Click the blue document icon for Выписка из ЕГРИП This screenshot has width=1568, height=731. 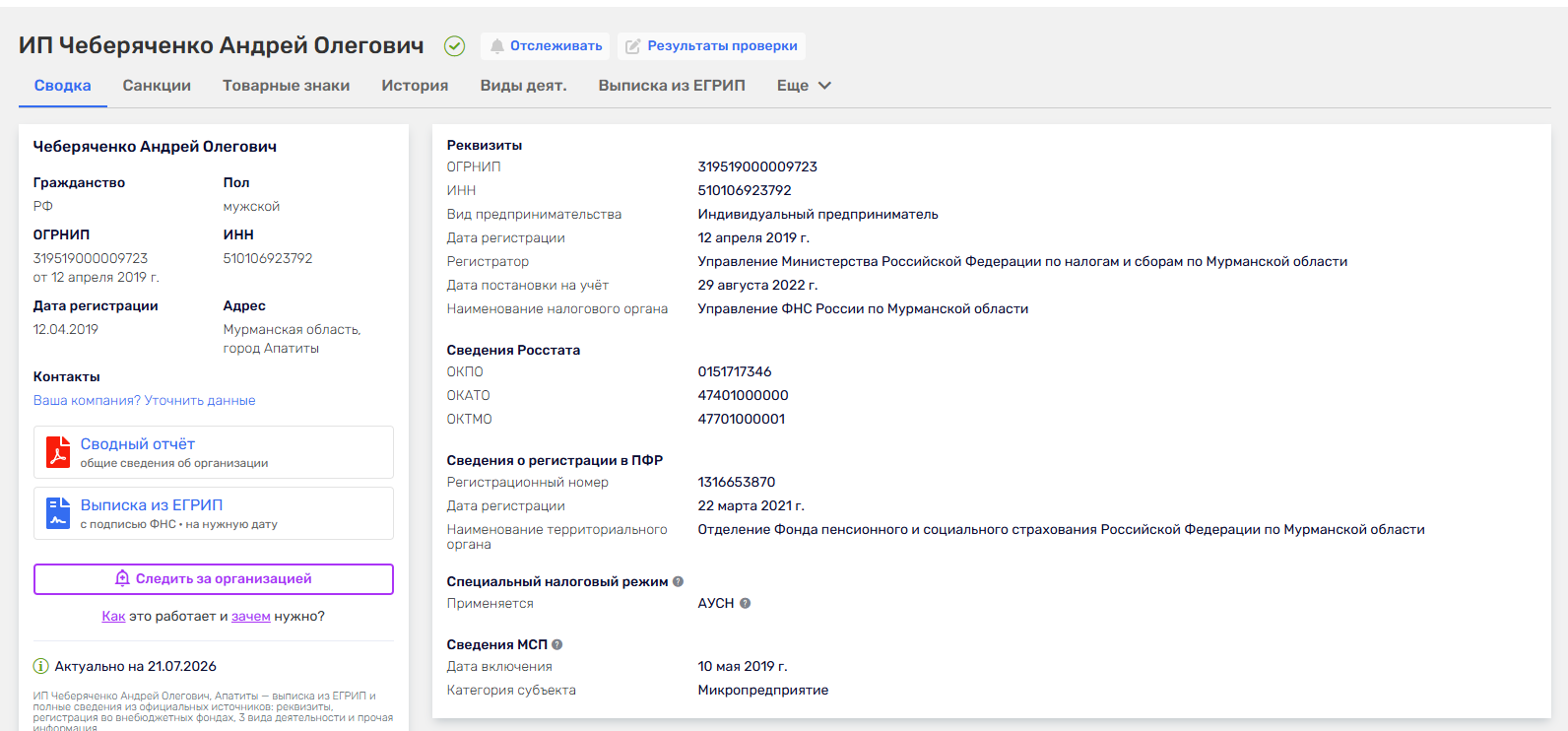(x=58, y=513)
